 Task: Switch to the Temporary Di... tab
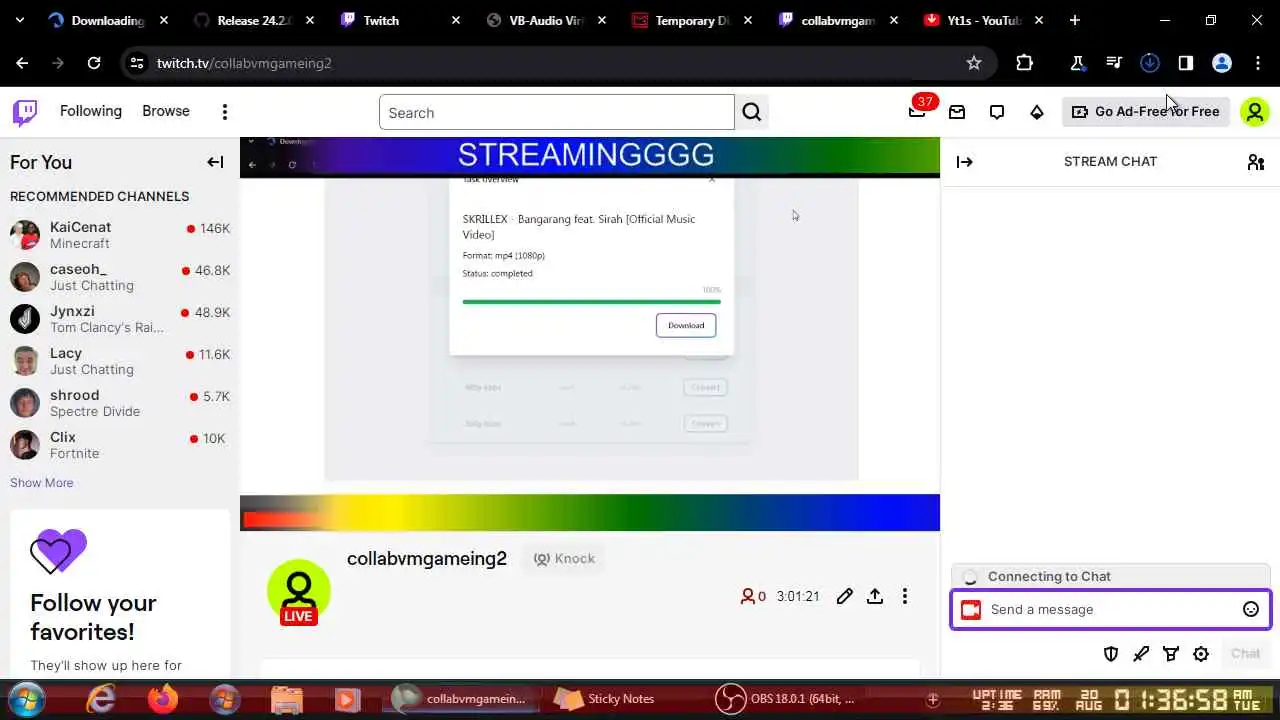coord(692,20)
